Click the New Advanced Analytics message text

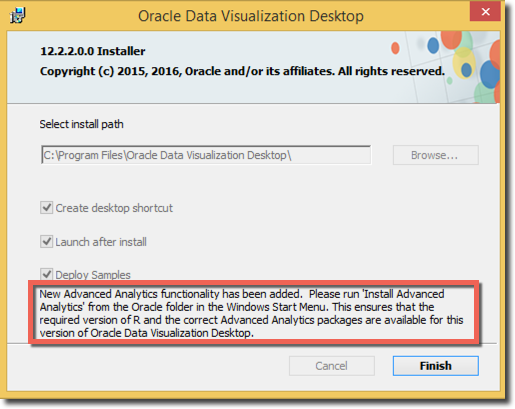coord(251,313)
